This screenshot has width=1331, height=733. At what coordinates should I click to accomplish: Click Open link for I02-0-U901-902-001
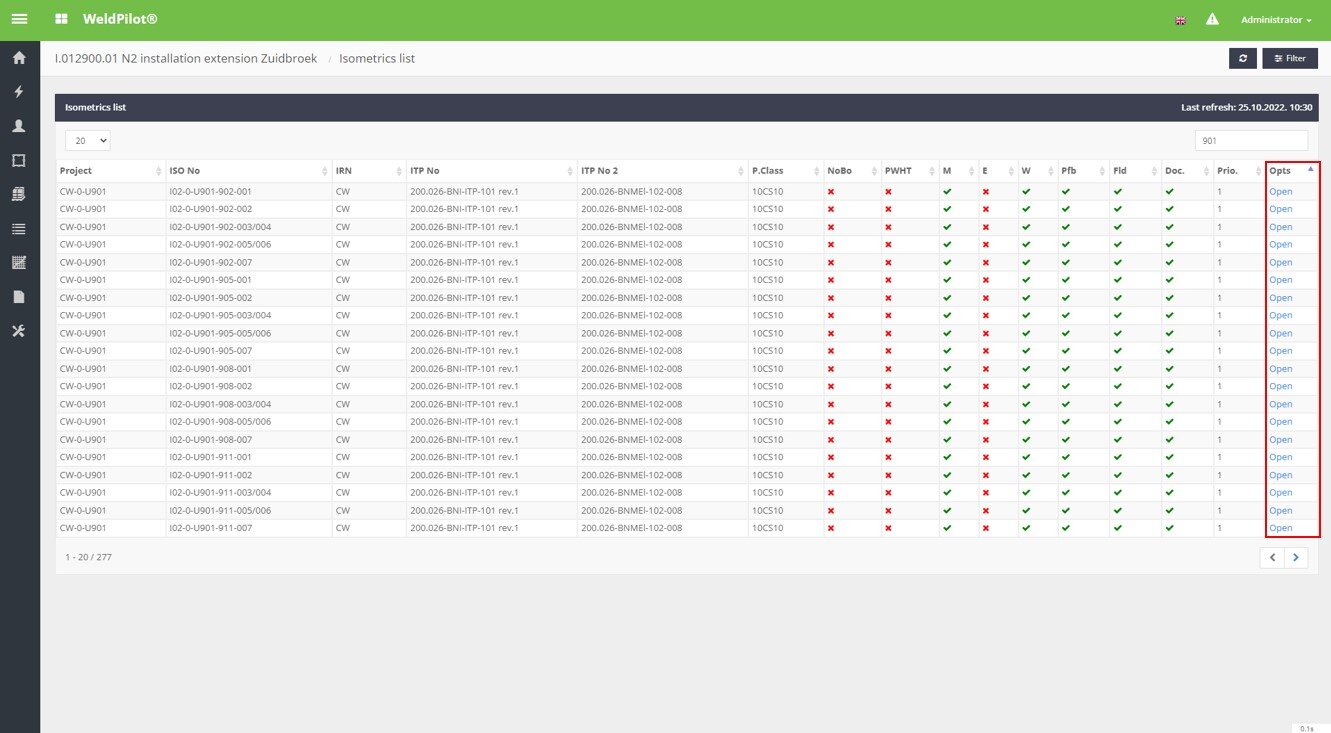coord(1280,191)
